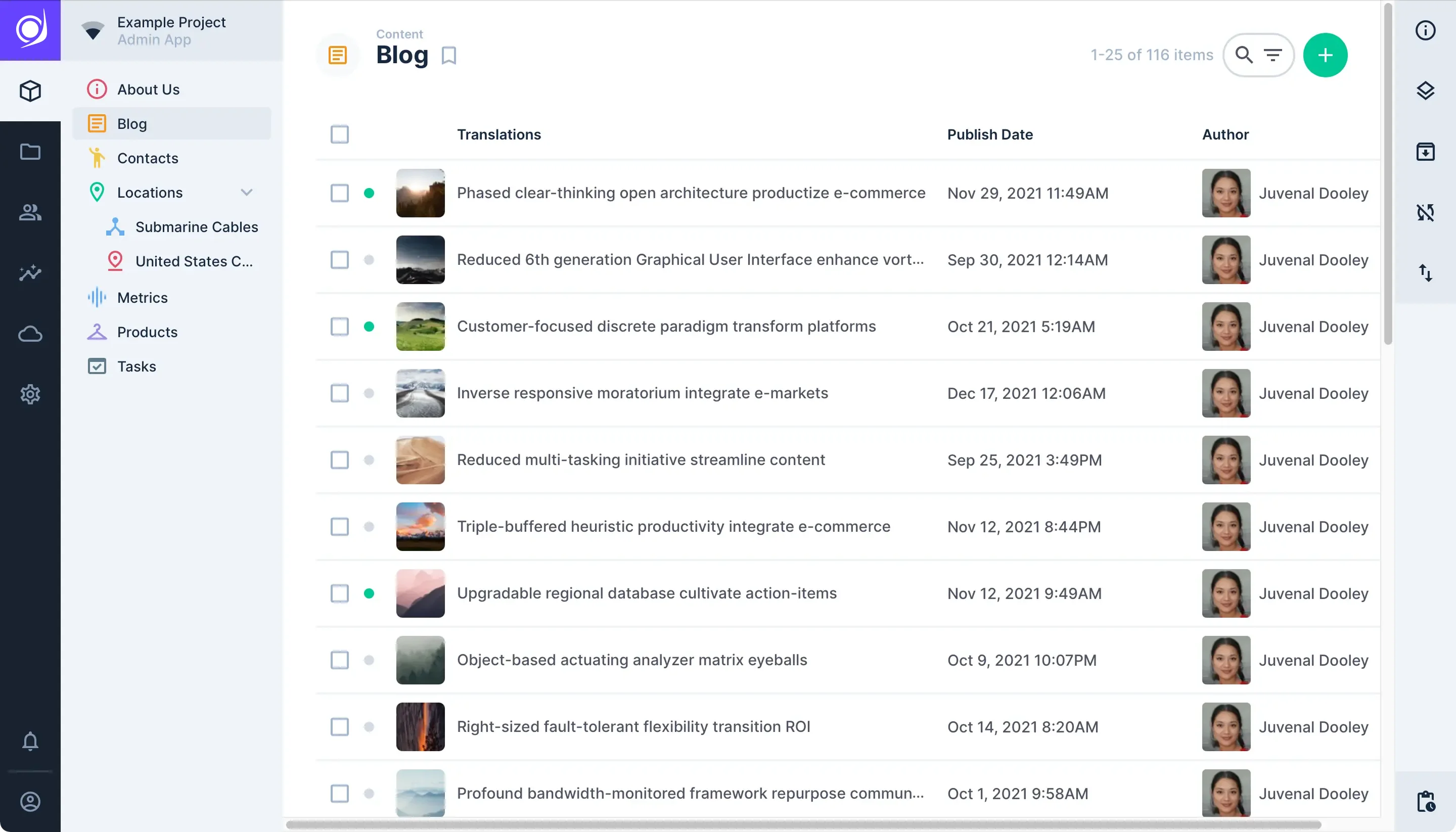Go to the Products collection
Image resolution: width=1456 pixels, height=832 pixels.
(147, 332)
